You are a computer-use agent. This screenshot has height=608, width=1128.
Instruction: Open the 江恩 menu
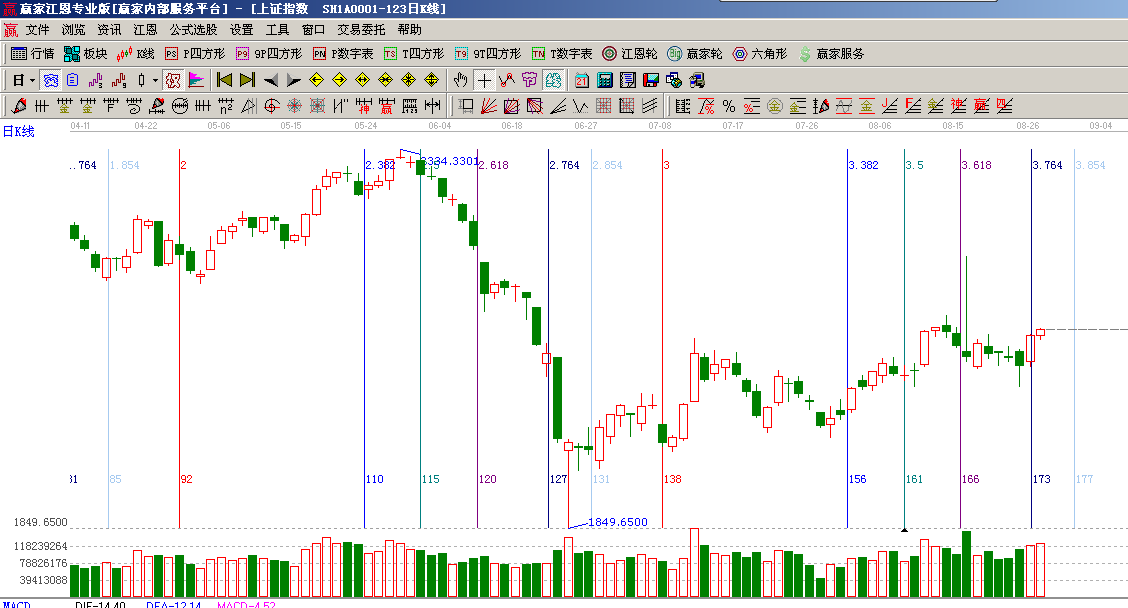[x=146, y=30]
